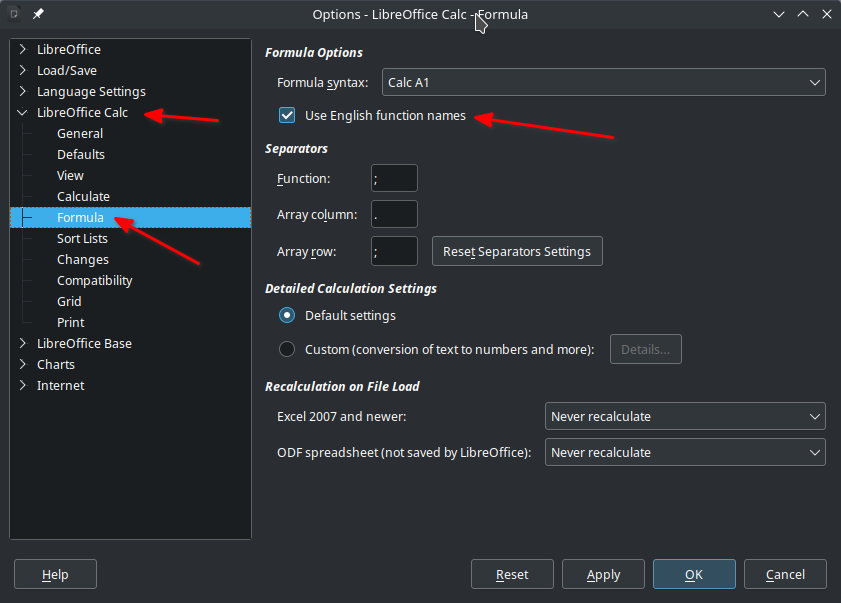Viewport: 841px width, 603px height.
Task: Click the top-level LibreOffice tree label
Action: (69, 49)
